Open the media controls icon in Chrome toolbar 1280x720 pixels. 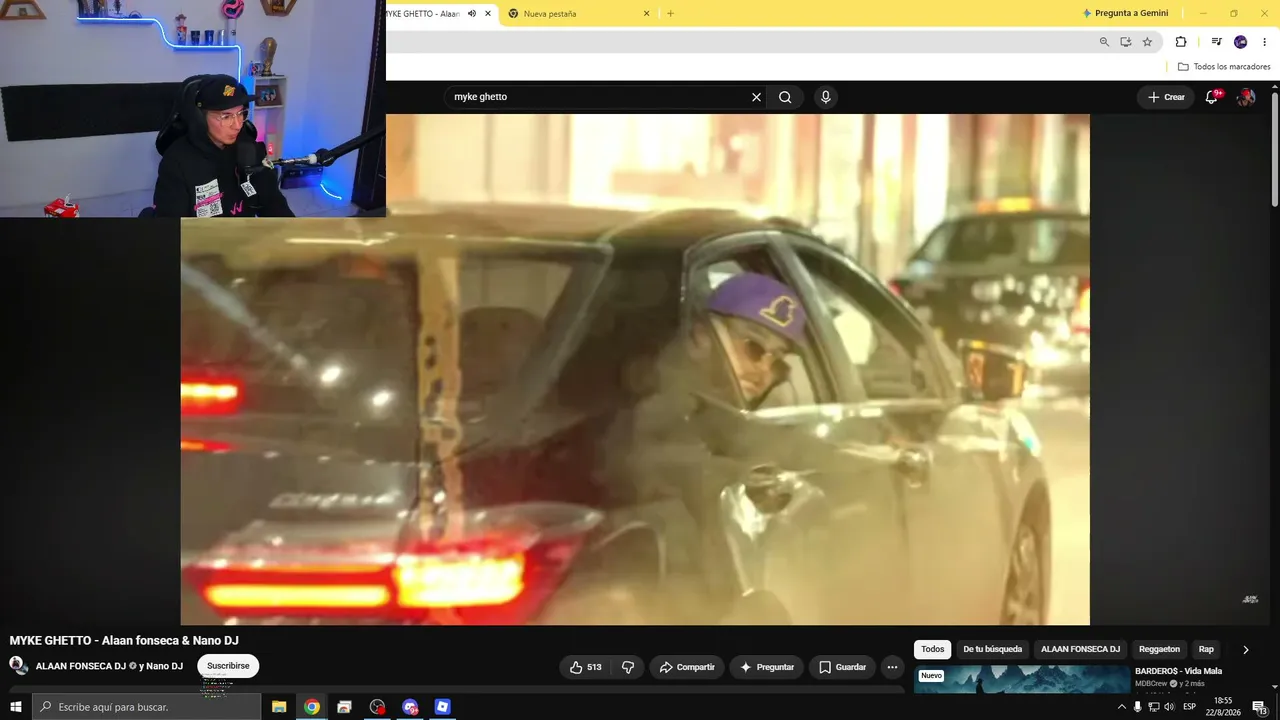click(x=1216, y=42)
